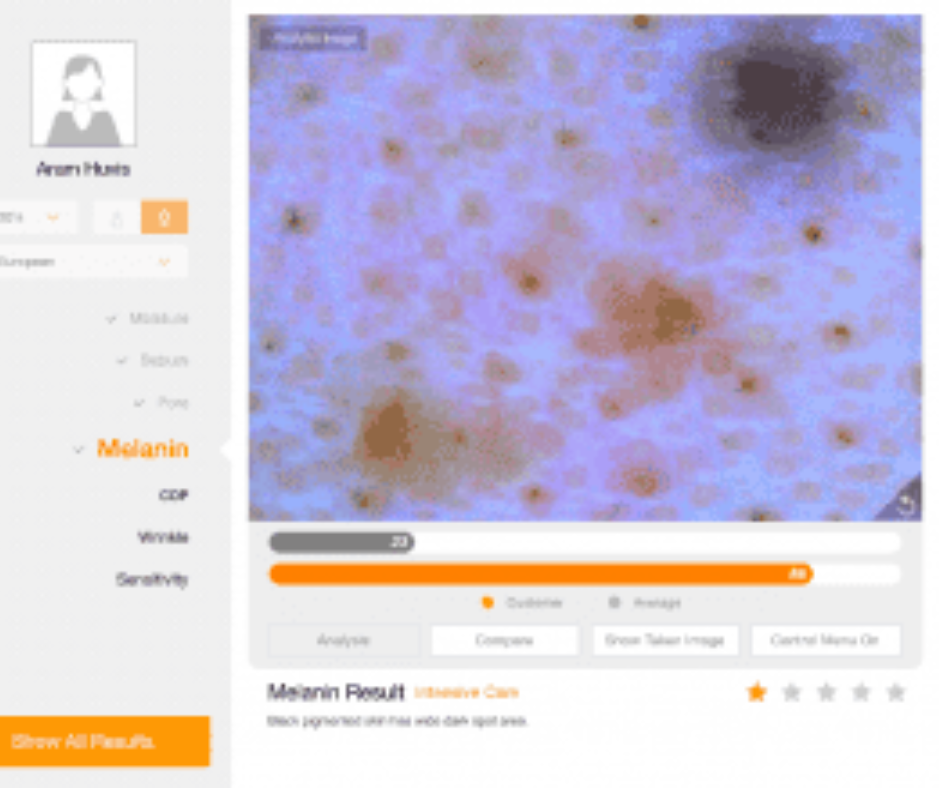Select the female gender icon button

point(164,216)
